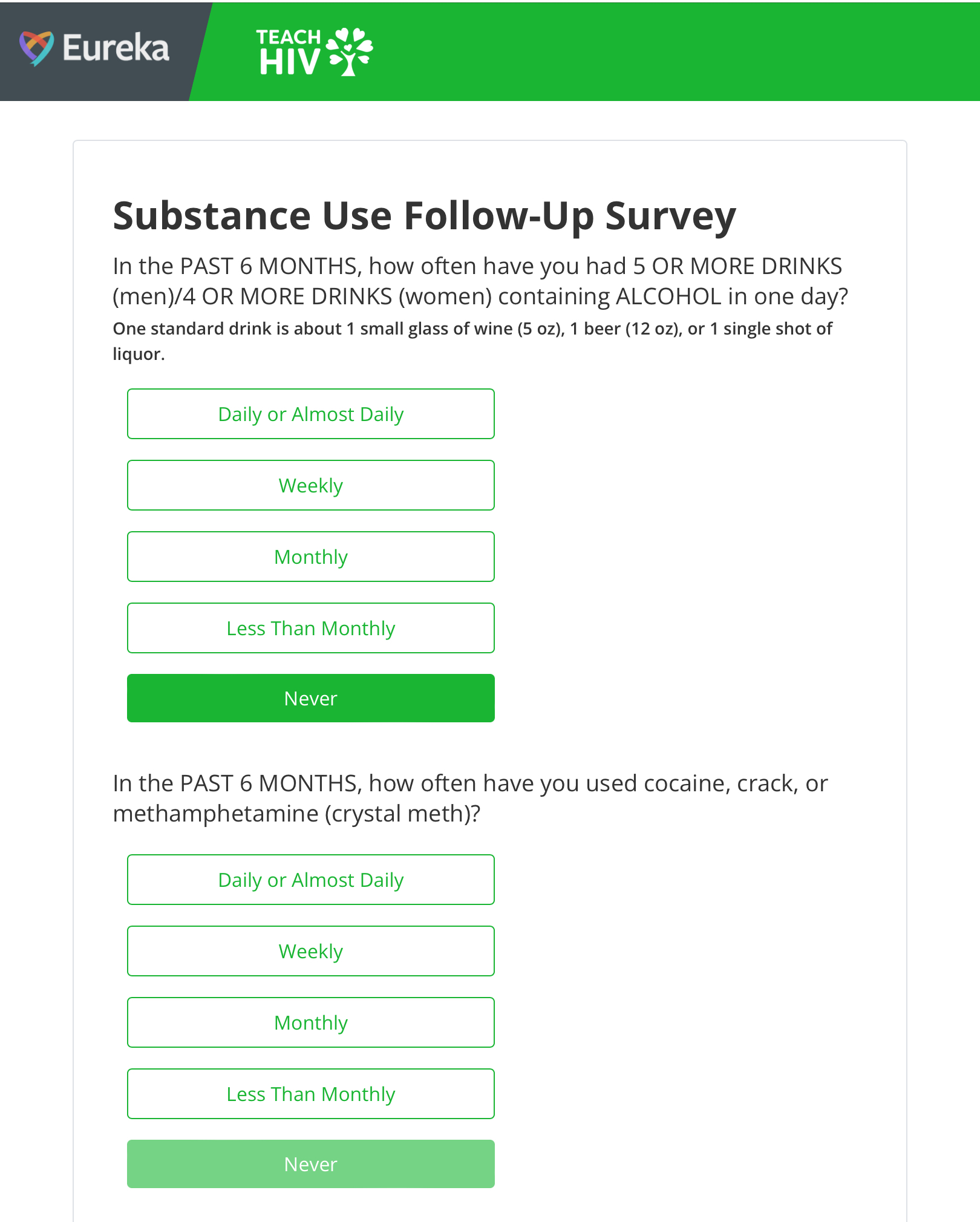980x1222 pixels.
Task: Click the Eureka brand name text
Action: pos(116,48)
